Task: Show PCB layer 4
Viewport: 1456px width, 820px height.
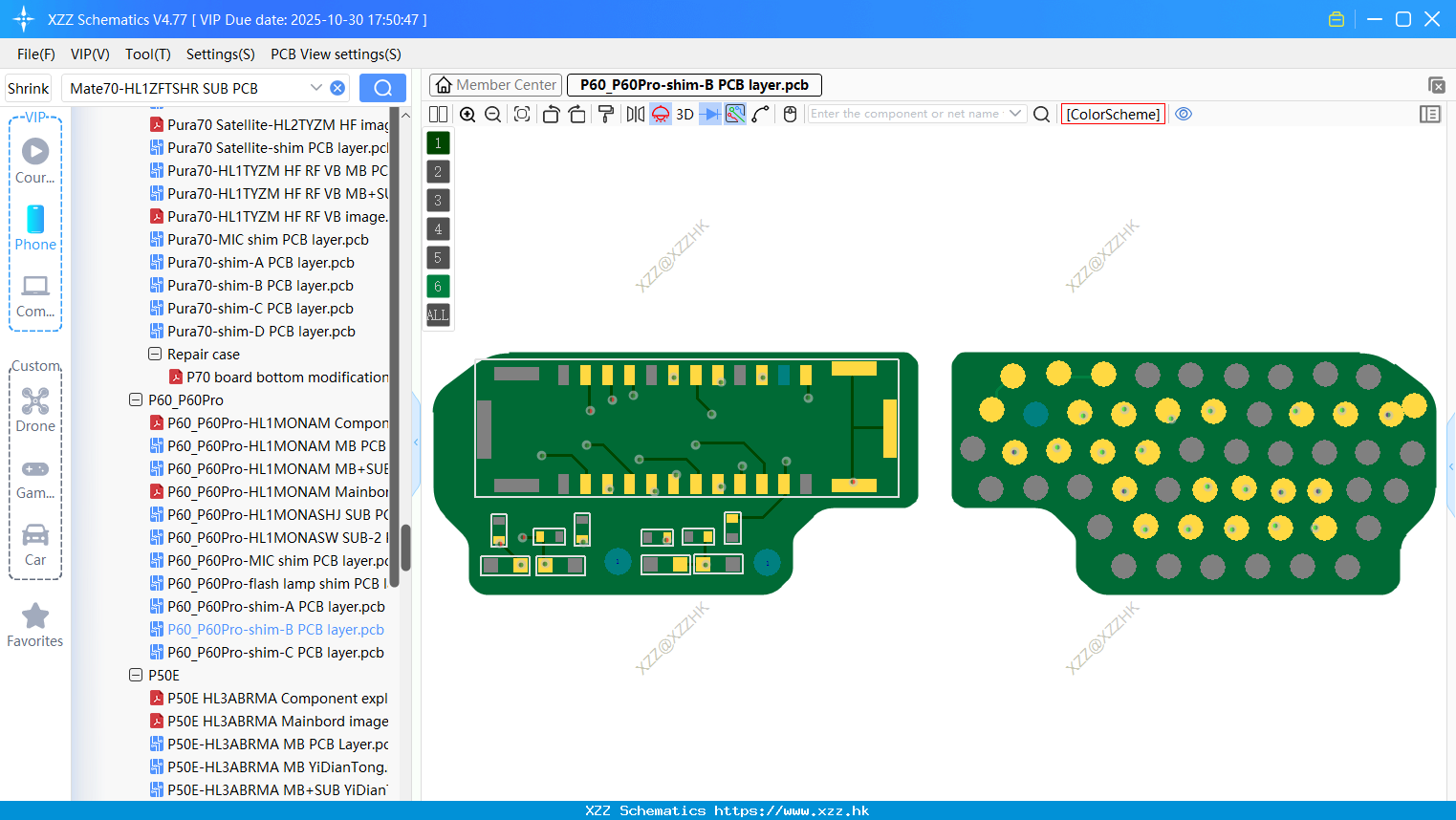Action: pos(438,229)
